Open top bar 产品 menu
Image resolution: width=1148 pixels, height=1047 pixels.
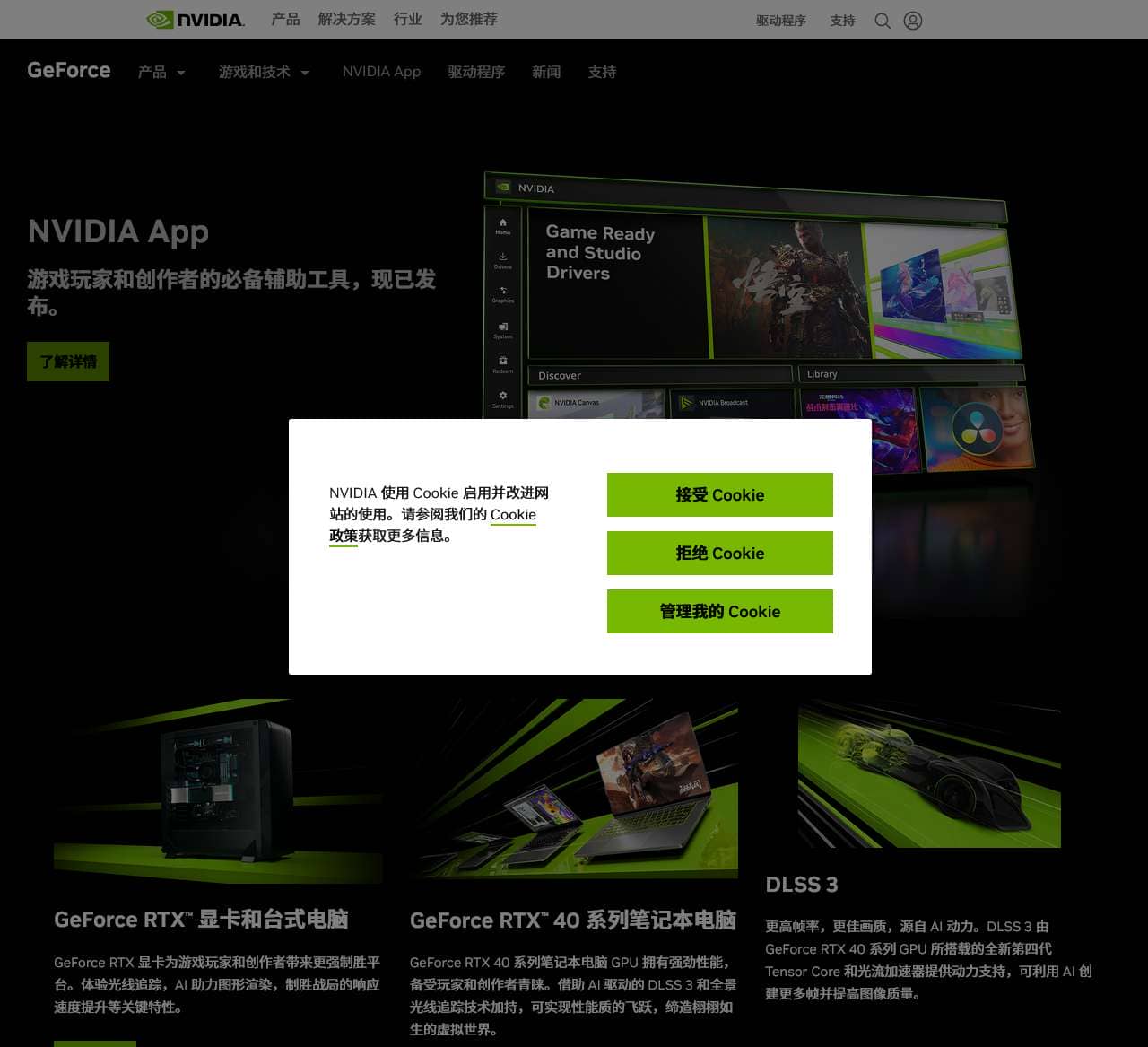(x=285, y=19)
